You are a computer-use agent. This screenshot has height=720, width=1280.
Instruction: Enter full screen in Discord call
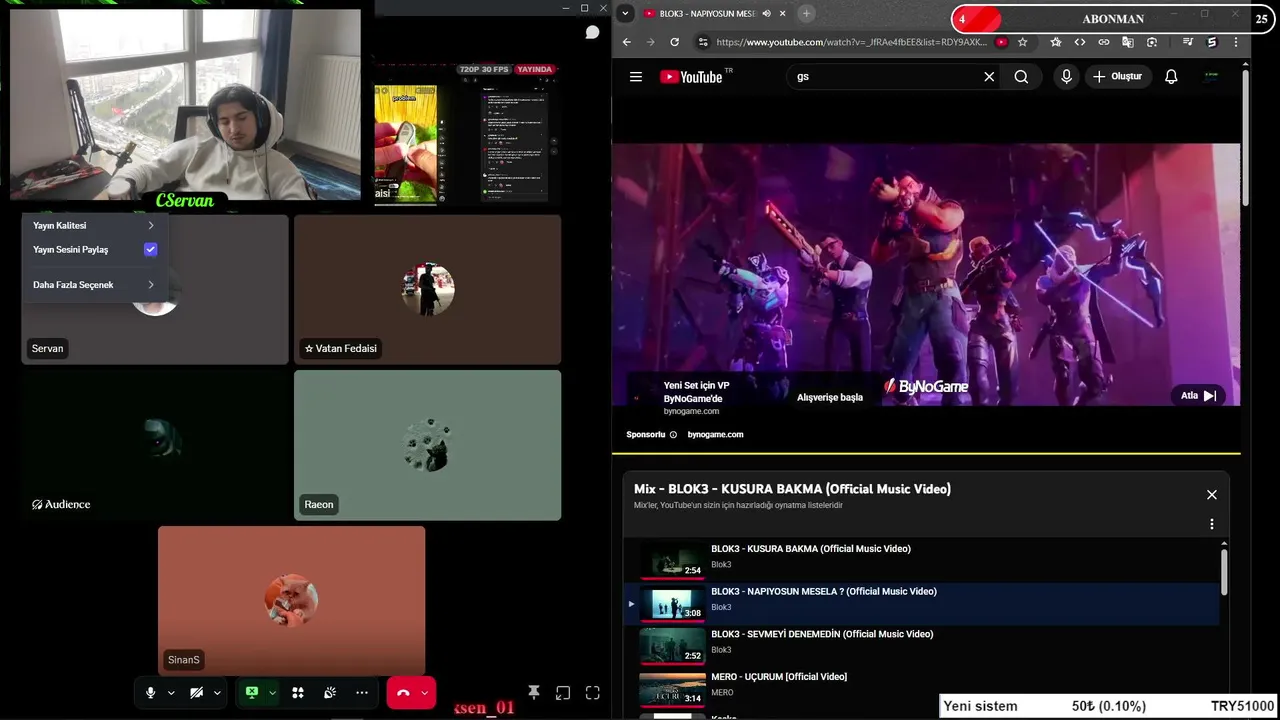pyautogui.click(x=593, y=692)
